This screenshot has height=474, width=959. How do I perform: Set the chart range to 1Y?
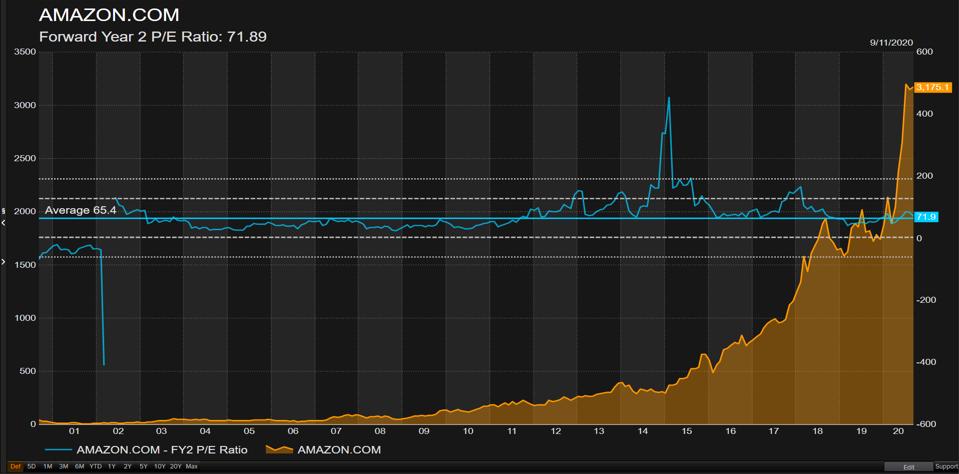(112, 467)
